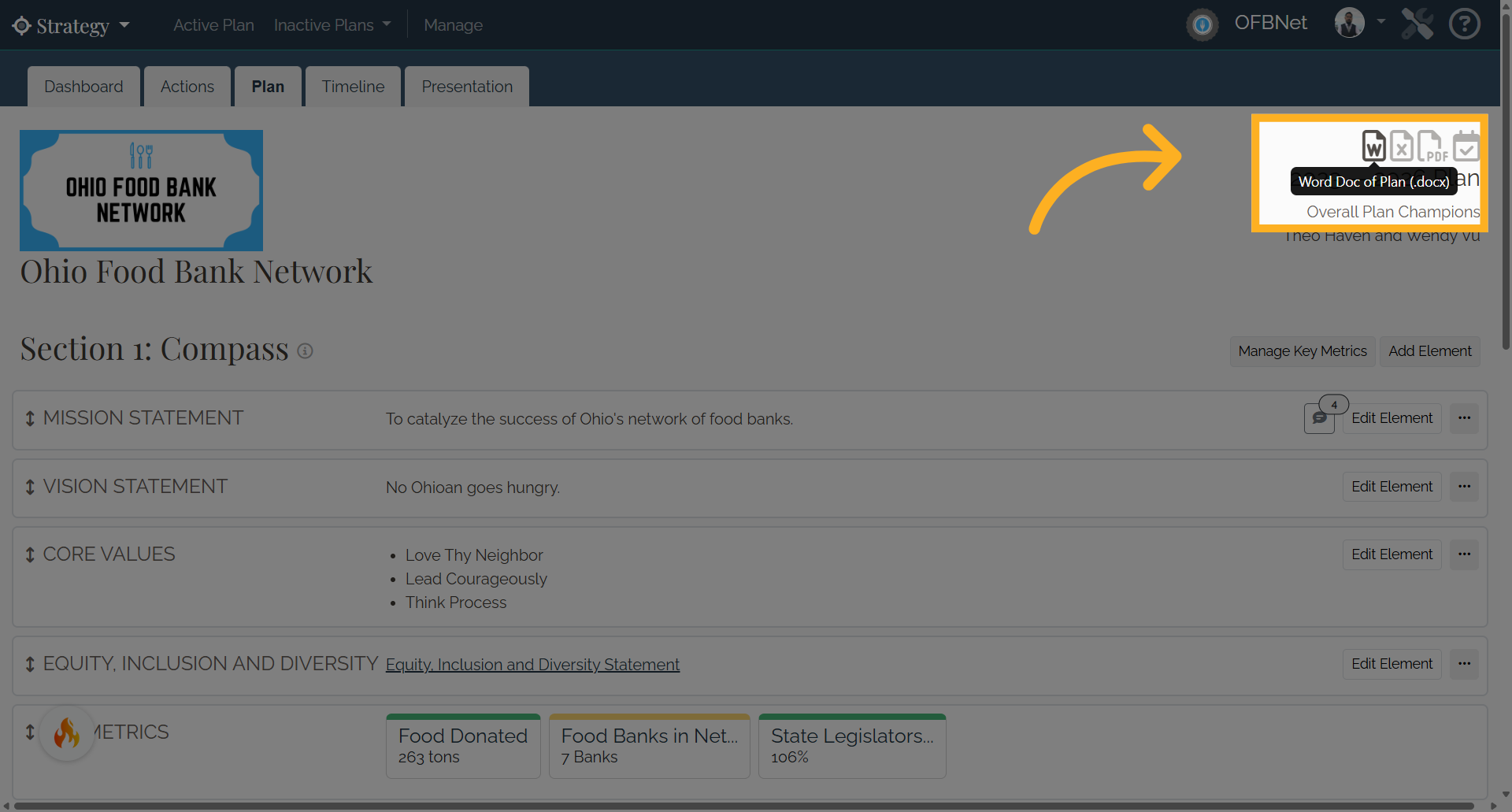Edit the Core Values element
The height and width of the screenshot is (812, 1512).
[x=1392, y=554]
